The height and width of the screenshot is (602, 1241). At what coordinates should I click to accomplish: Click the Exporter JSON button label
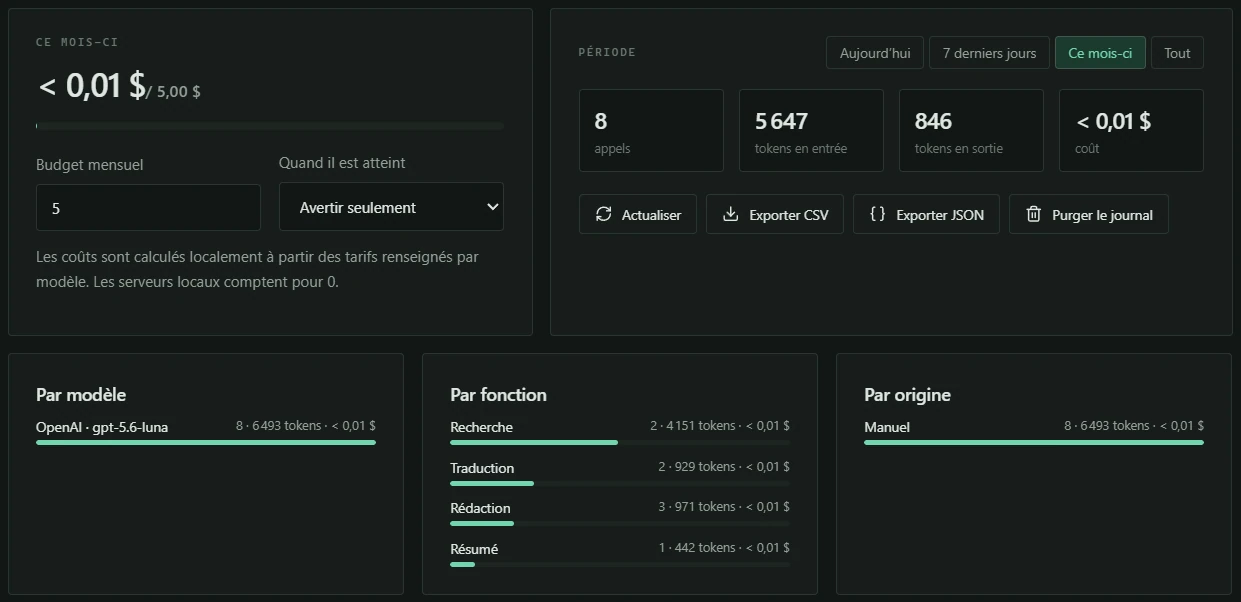pyautogui.click(x=940, y=215)
